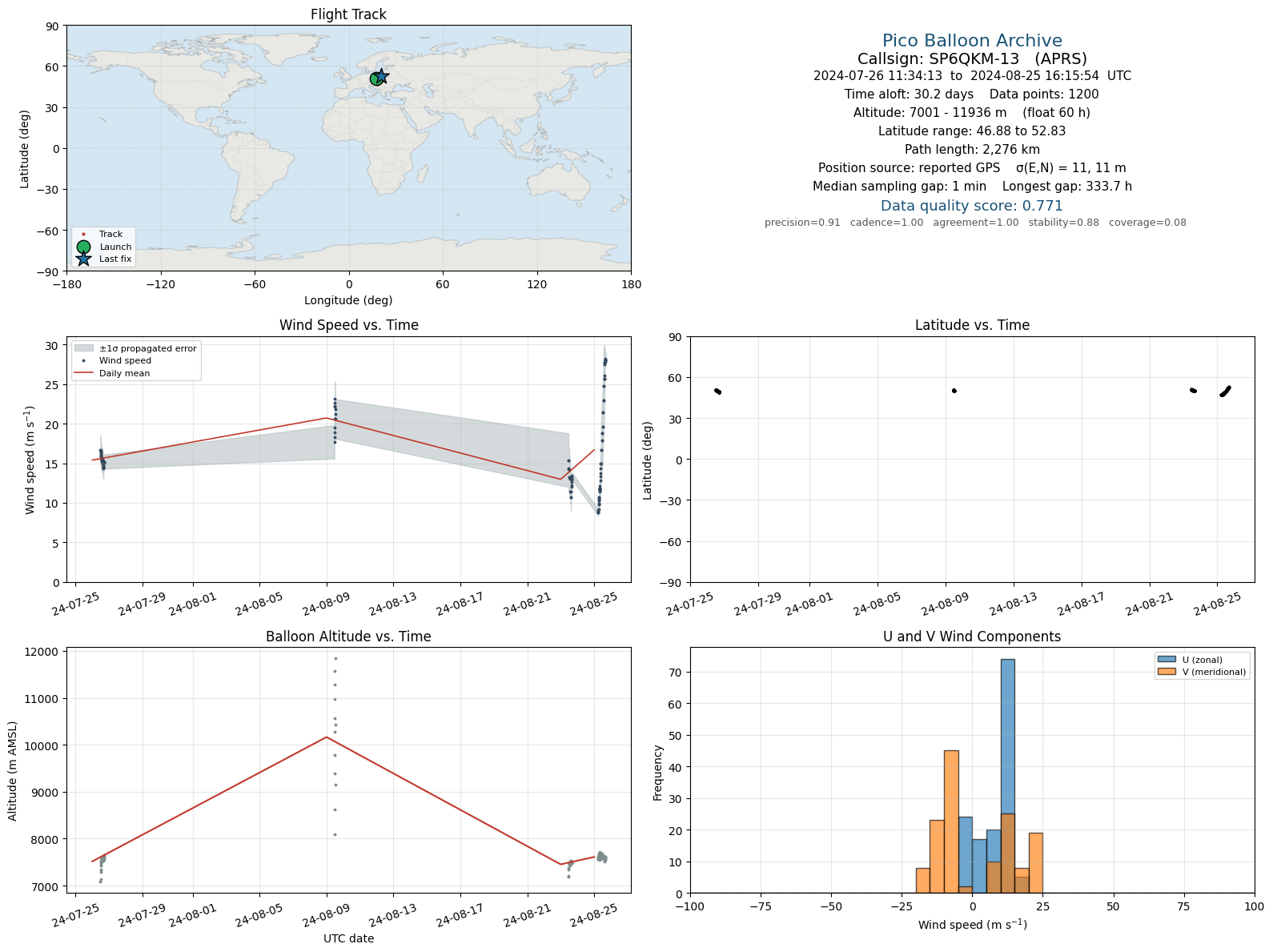
Task: Select the Last fix star symbol in the Flight Track legend
Action: (83, 259)
